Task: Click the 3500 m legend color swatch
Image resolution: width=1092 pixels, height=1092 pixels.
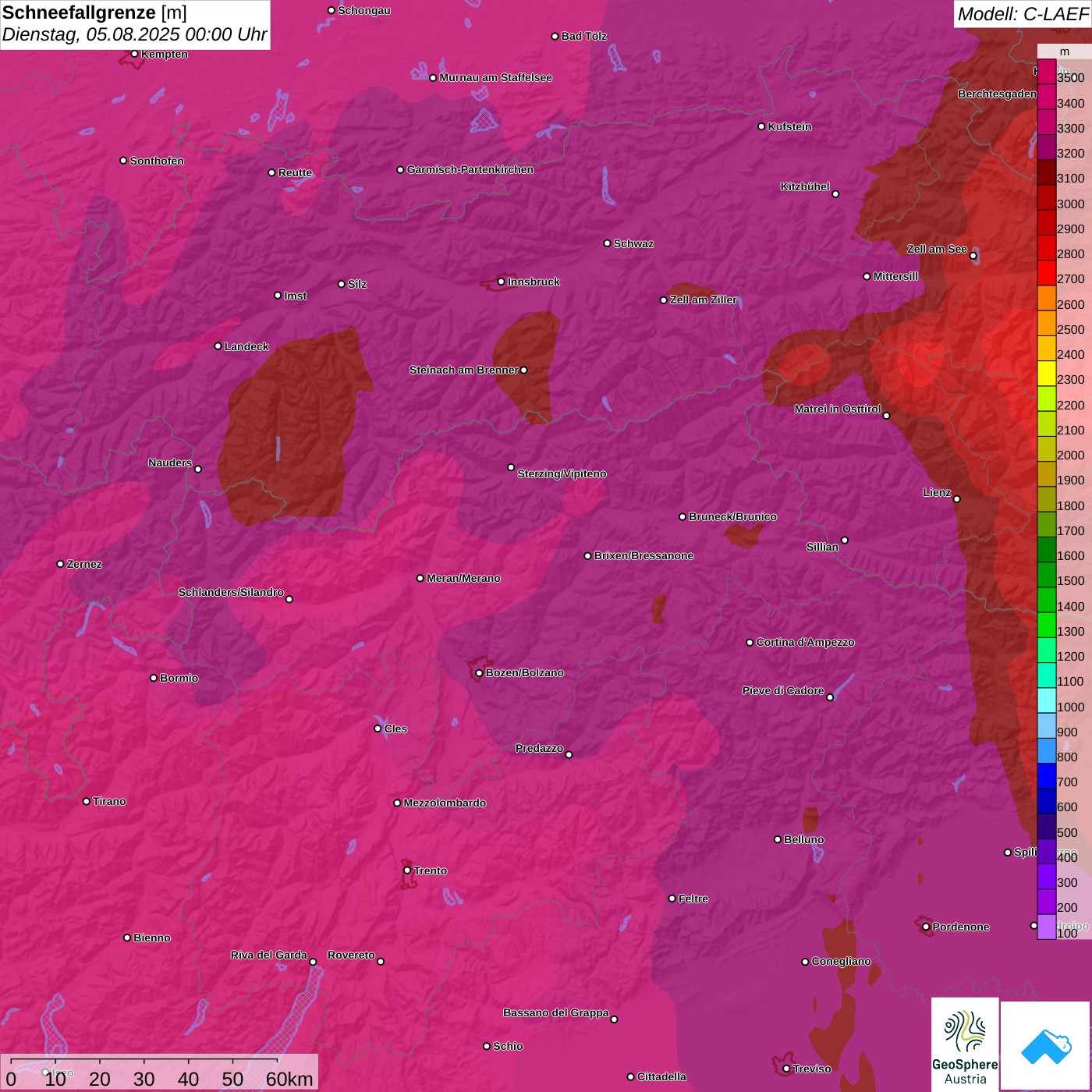Action: click(x=1046, y=72)
